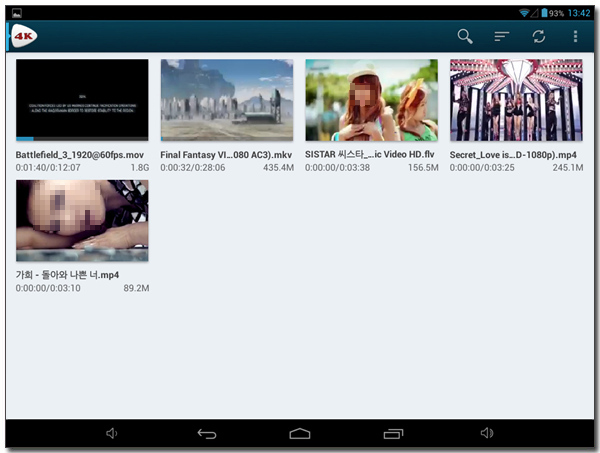The height and width of the screenshot is (453, 600).
Task: Open the Secret_Love video thumbnail
Action: click(x=516, y=100)
